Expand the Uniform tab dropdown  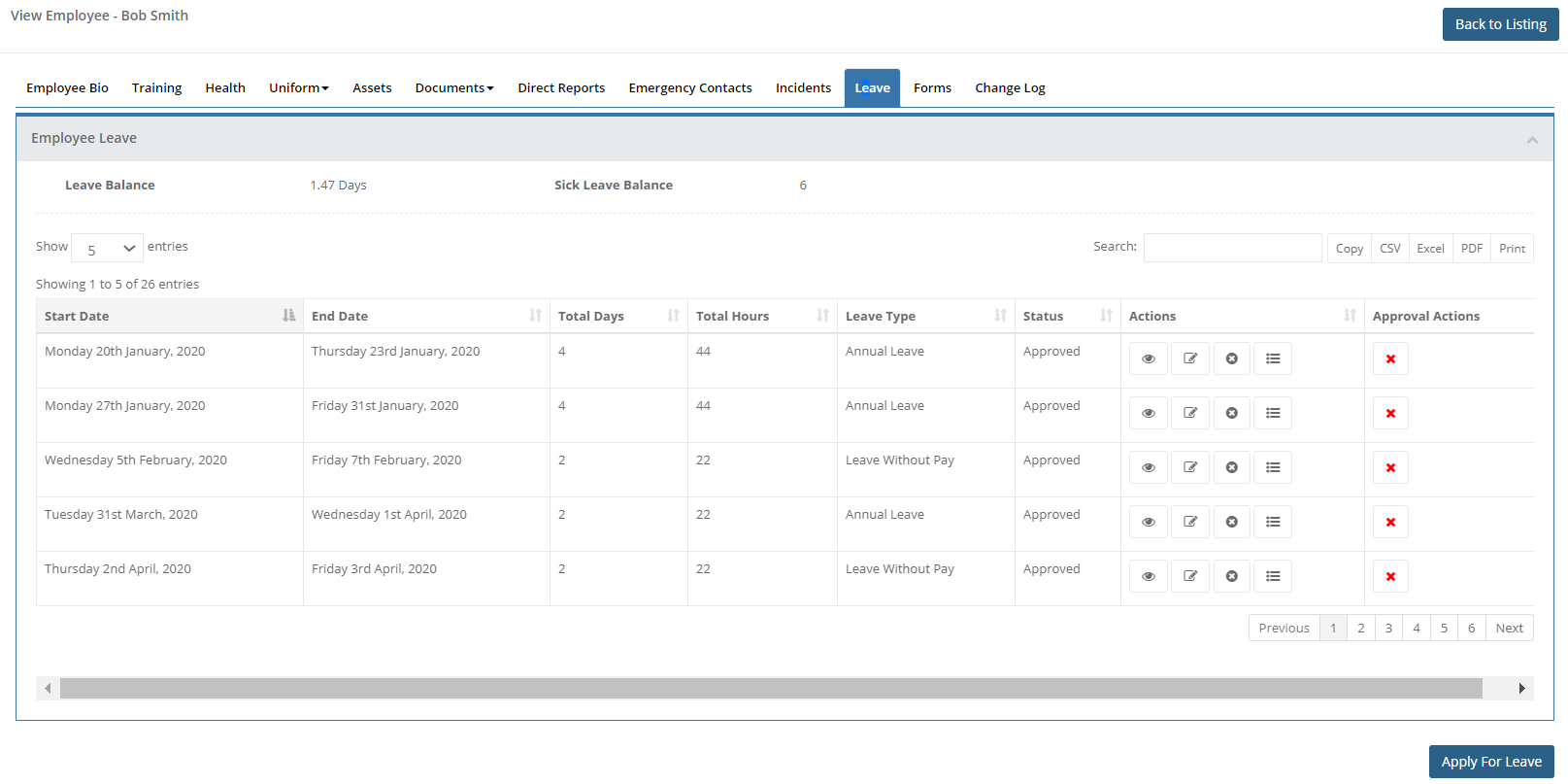299,87
